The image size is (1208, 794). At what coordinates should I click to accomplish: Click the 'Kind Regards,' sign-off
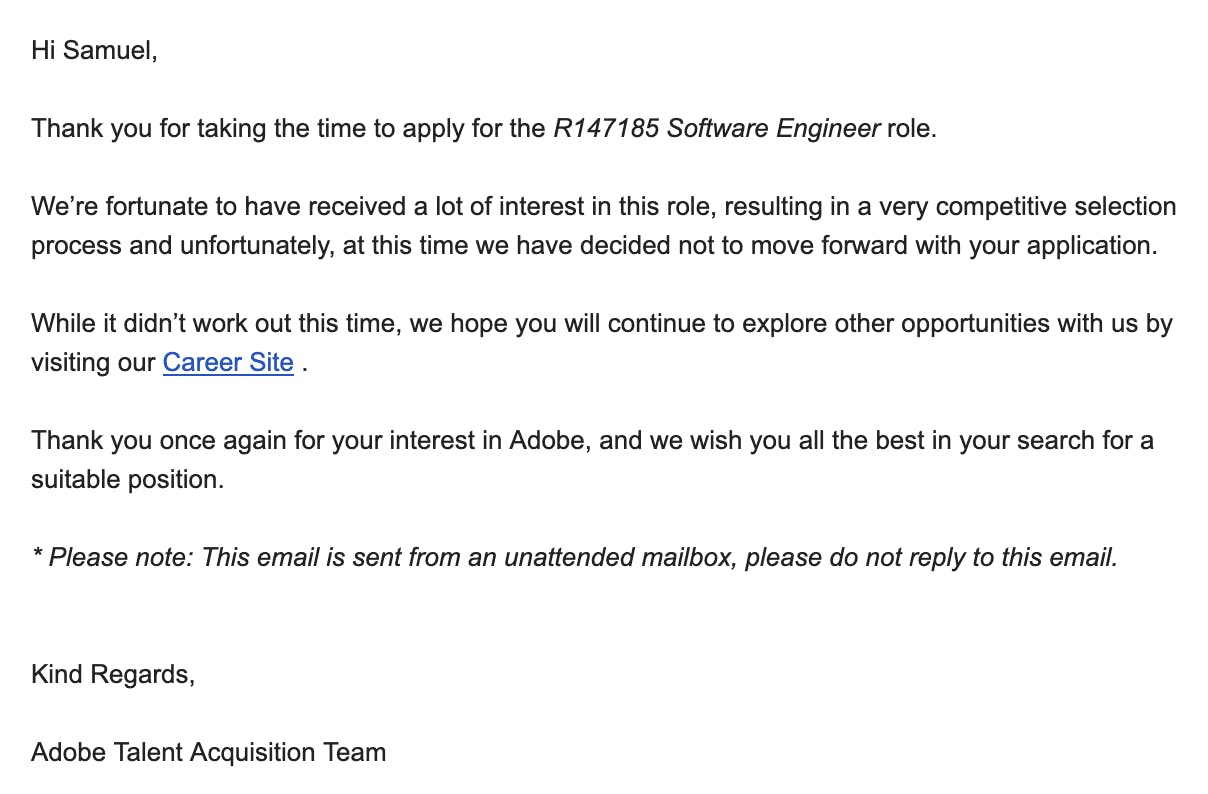(x=112, y=674)
